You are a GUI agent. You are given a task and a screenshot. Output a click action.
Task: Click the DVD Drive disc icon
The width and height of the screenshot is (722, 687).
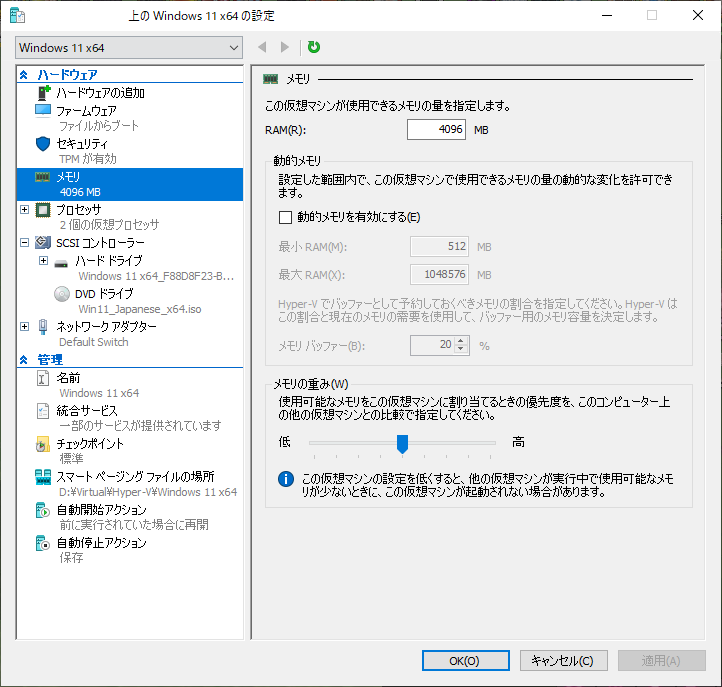(x=62, y=294)
